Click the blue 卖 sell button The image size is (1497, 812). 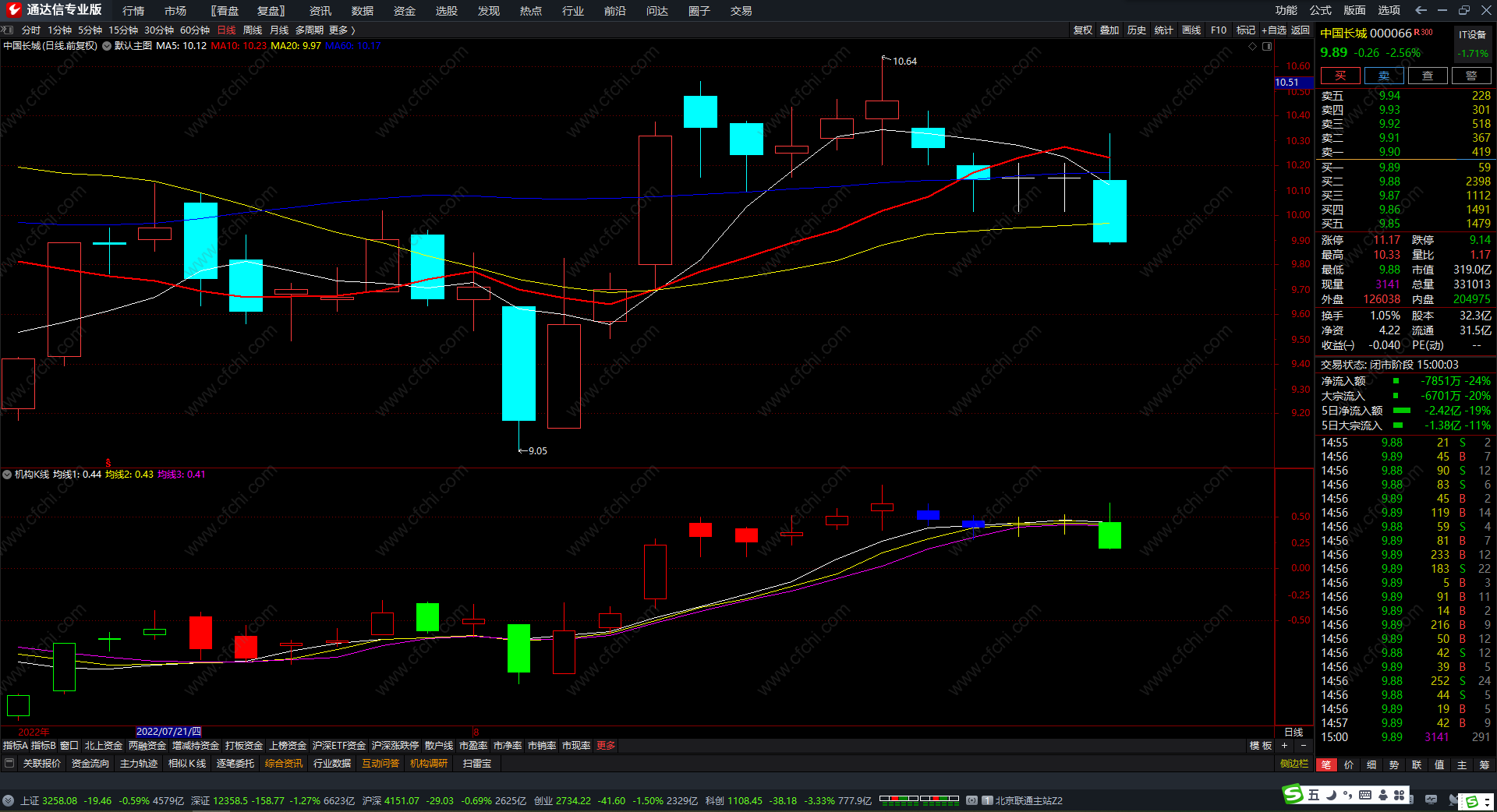[x=1384, y=75]
